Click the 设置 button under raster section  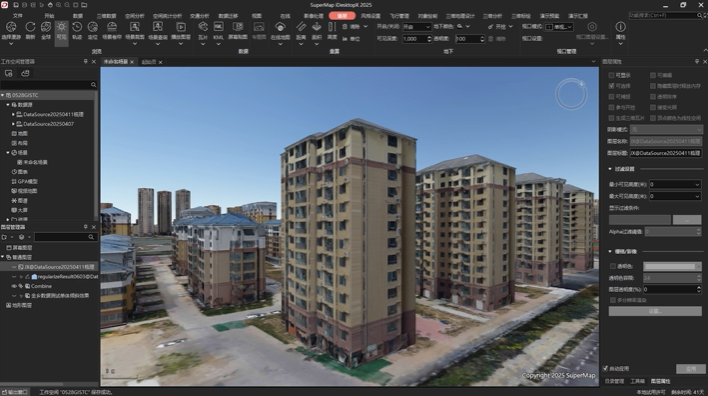point(655,311)
